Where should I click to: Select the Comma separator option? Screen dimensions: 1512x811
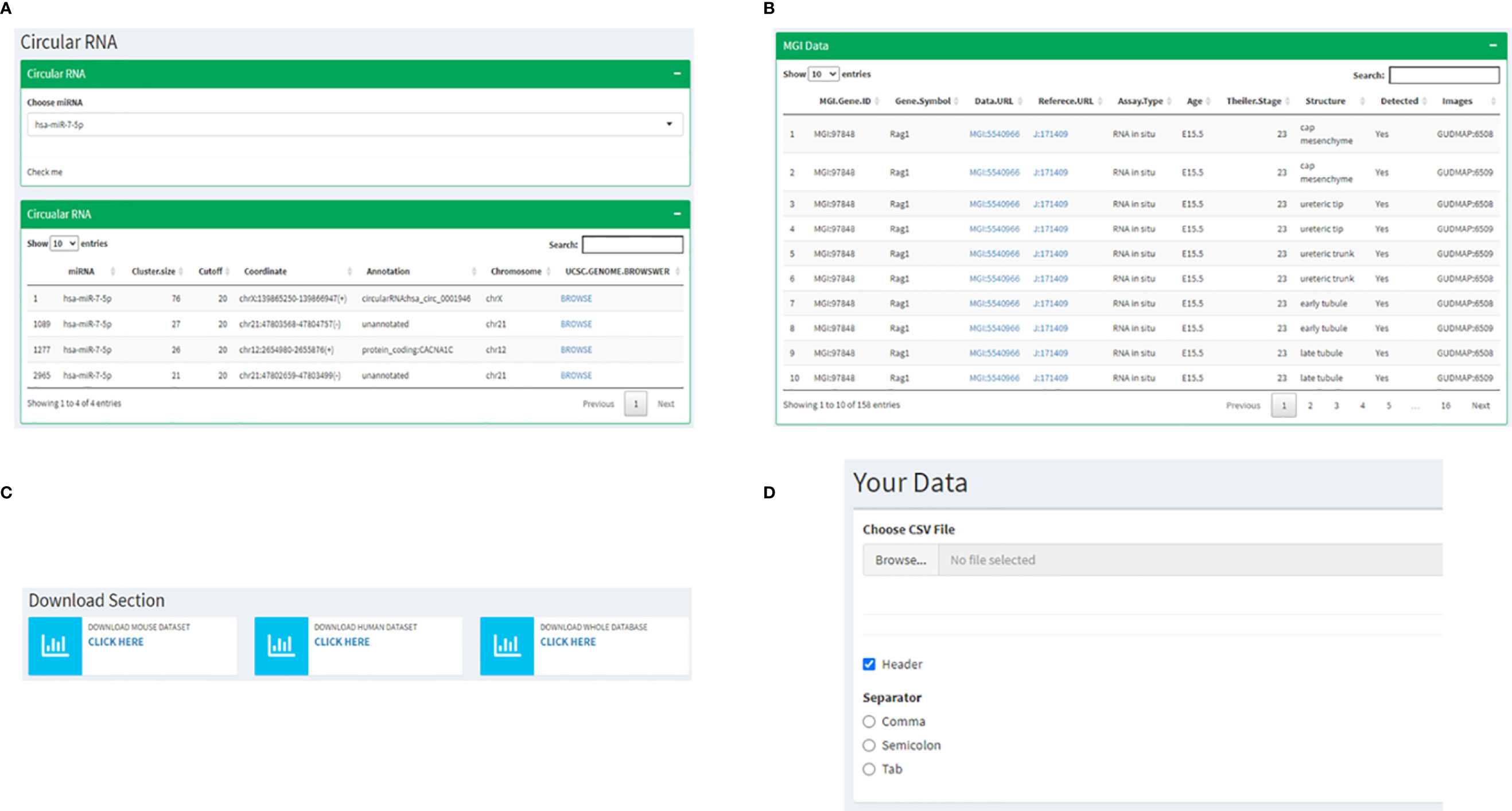(x=869, y=721)
